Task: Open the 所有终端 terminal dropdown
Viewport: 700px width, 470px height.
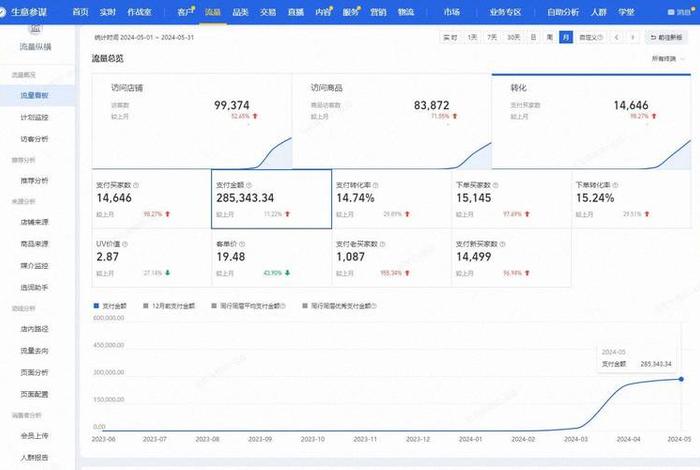Action: pyautogui.click(x=668, y=59)
